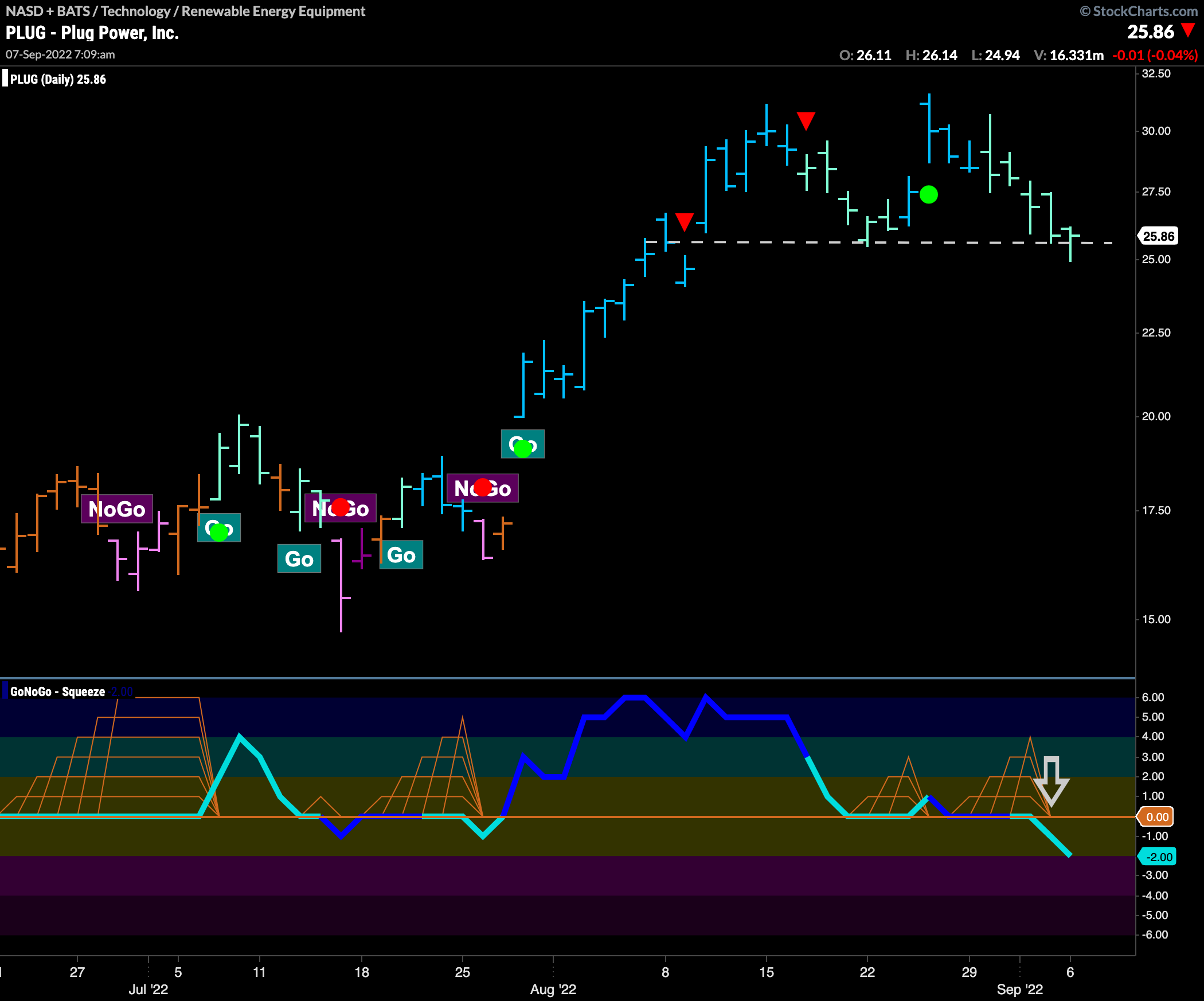Click the 6.00 oscillator axis label
Viewport: 1204px width, 1001px height.
point(1153,697)
